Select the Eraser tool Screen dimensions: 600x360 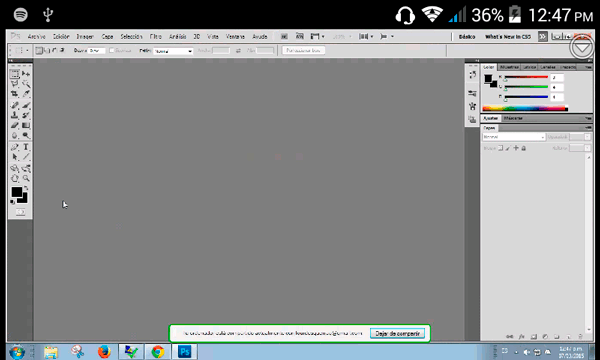[15, 125]
